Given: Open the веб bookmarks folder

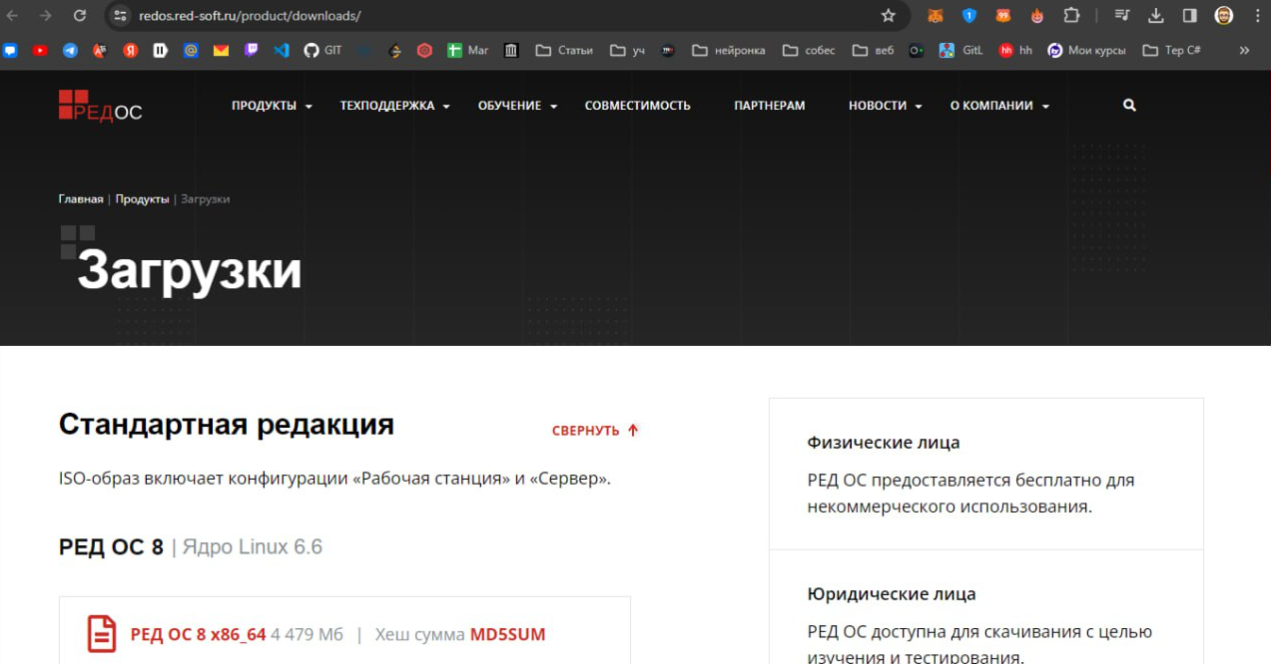Looking at the screenshot, I should point(873,50).
